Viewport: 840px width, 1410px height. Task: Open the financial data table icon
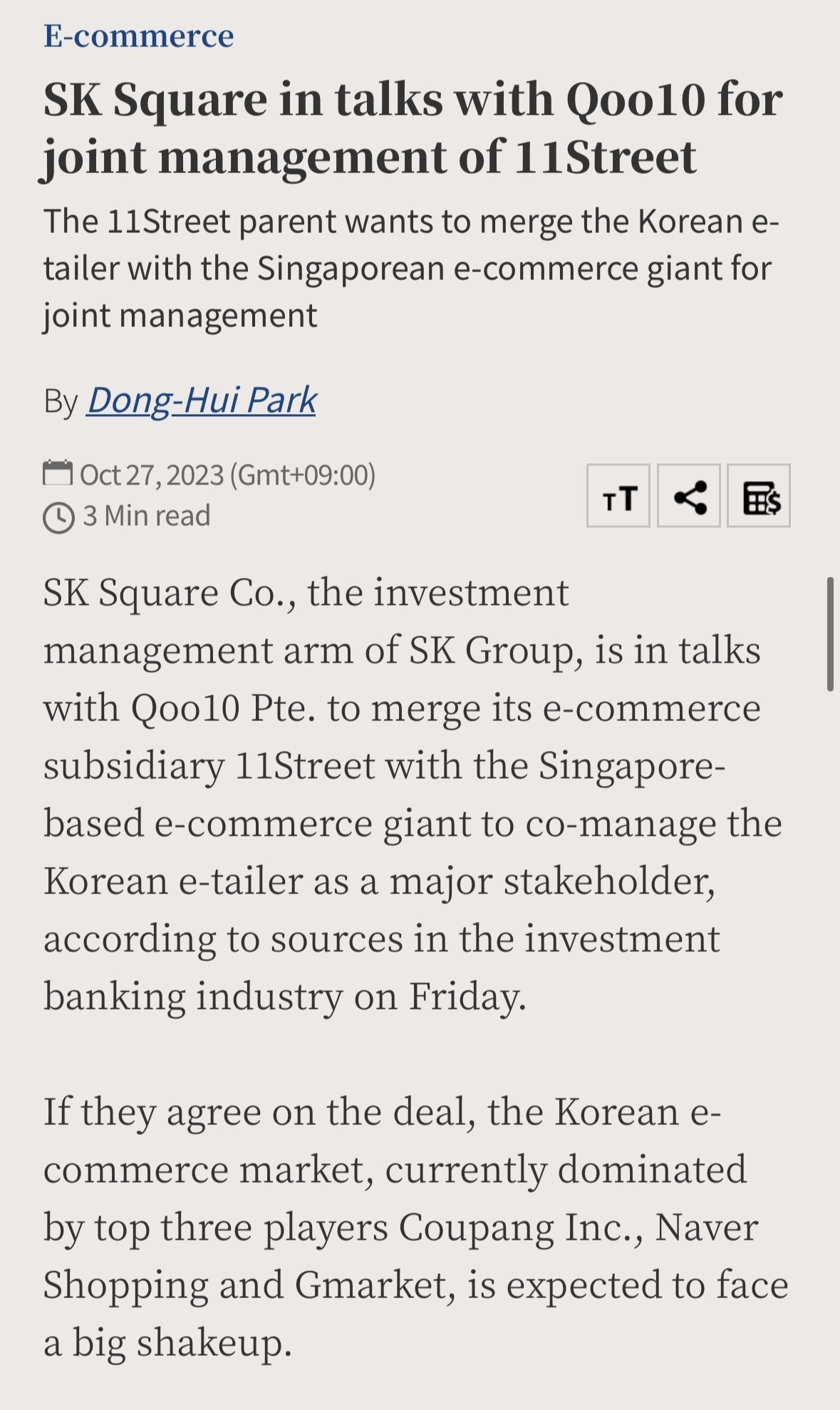pos(759,496)
